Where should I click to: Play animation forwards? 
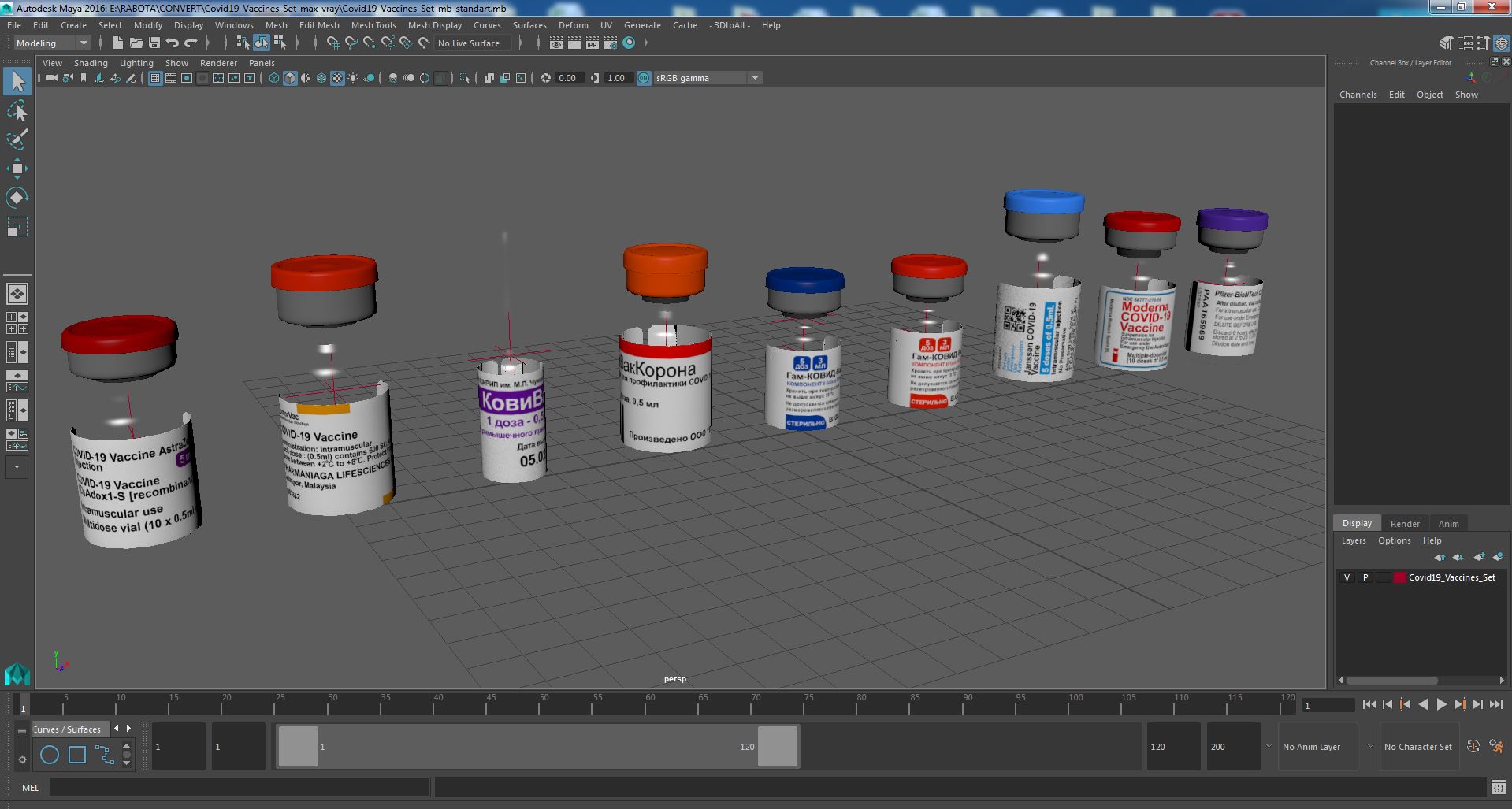[x=1441, y=705]
